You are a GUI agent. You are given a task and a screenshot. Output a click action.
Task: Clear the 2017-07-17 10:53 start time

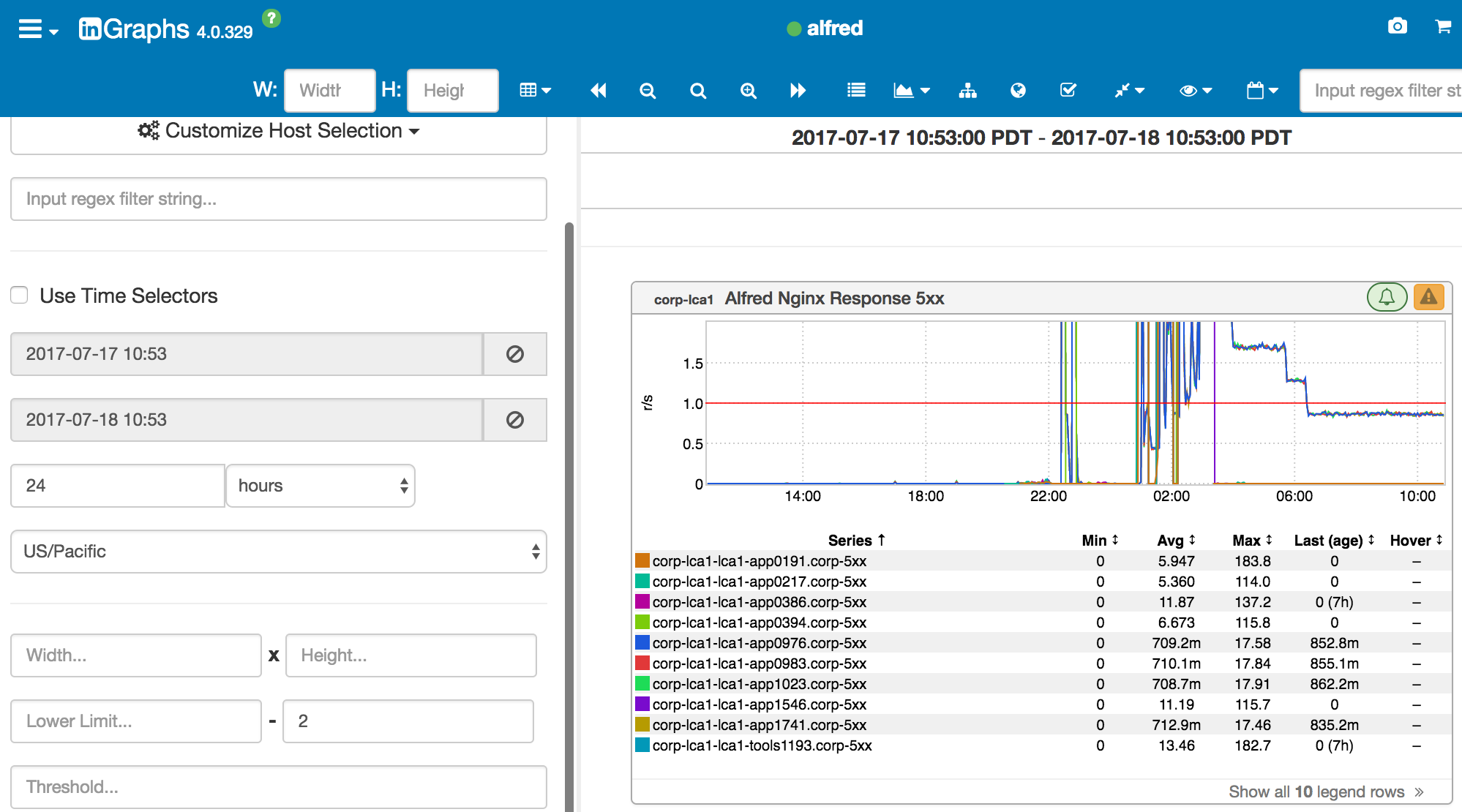coord(514,354)
